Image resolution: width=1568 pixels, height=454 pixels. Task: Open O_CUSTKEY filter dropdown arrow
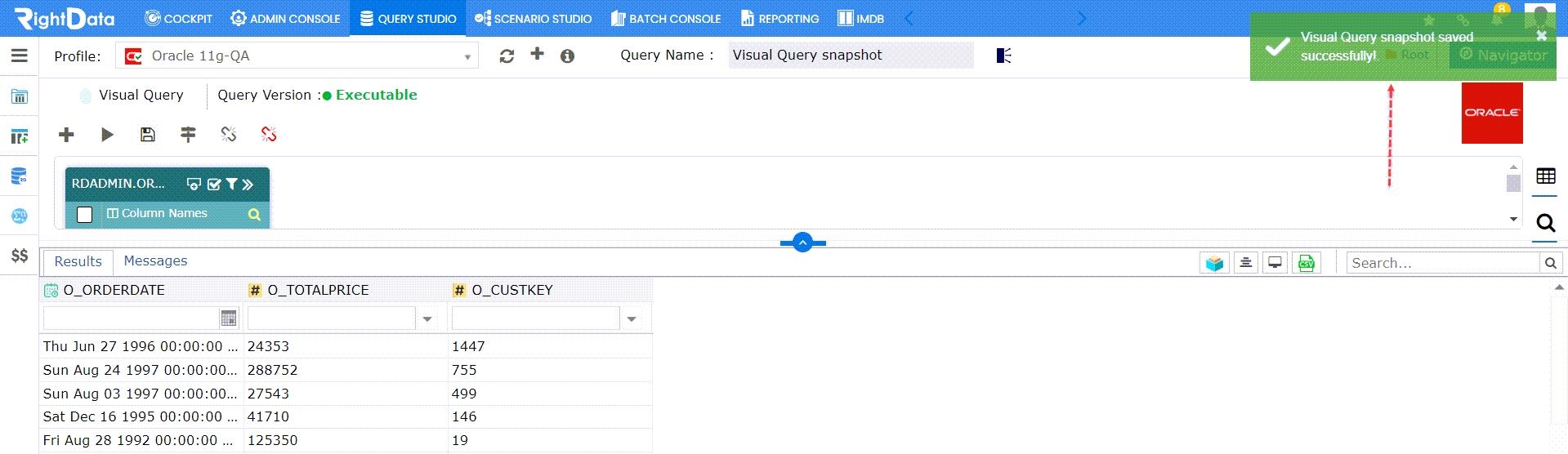[632, 318]
